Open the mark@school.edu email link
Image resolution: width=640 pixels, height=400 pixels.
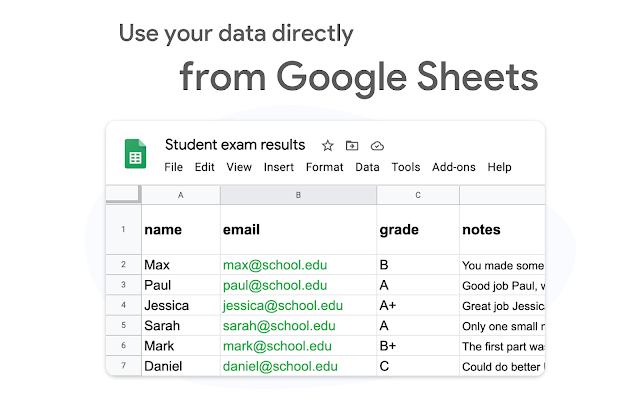[277, 346]
